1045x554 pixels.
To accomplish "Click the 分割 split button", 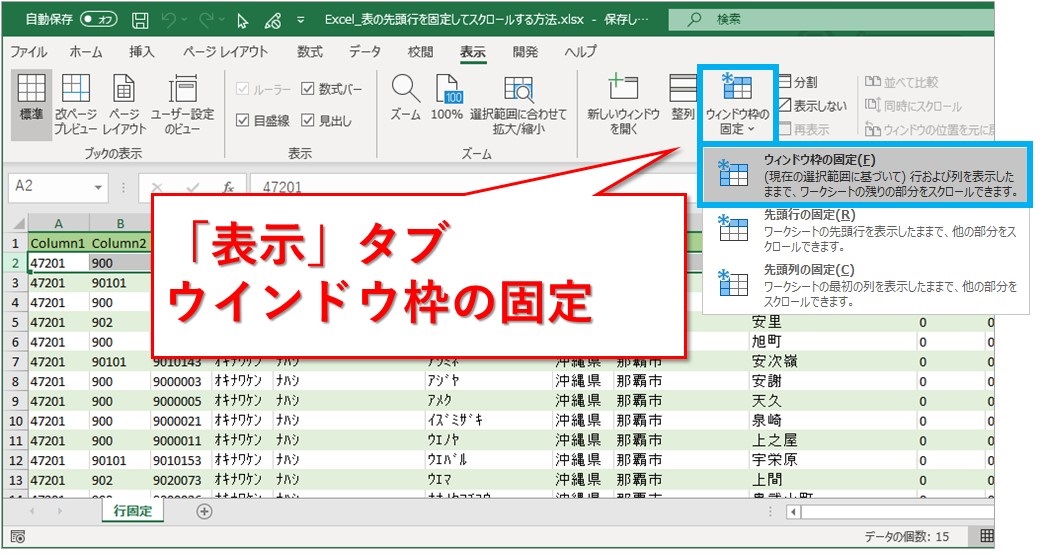I will click(x=798, y=82).
